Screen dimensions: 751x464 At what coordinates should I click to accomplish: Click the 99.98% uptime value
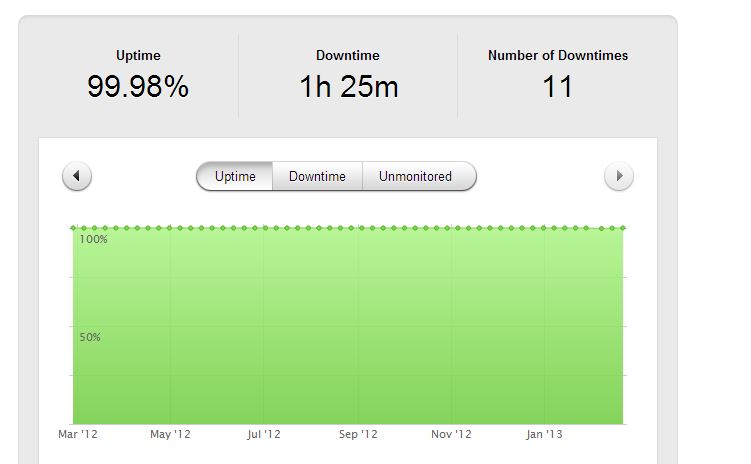tap(138, 87)
